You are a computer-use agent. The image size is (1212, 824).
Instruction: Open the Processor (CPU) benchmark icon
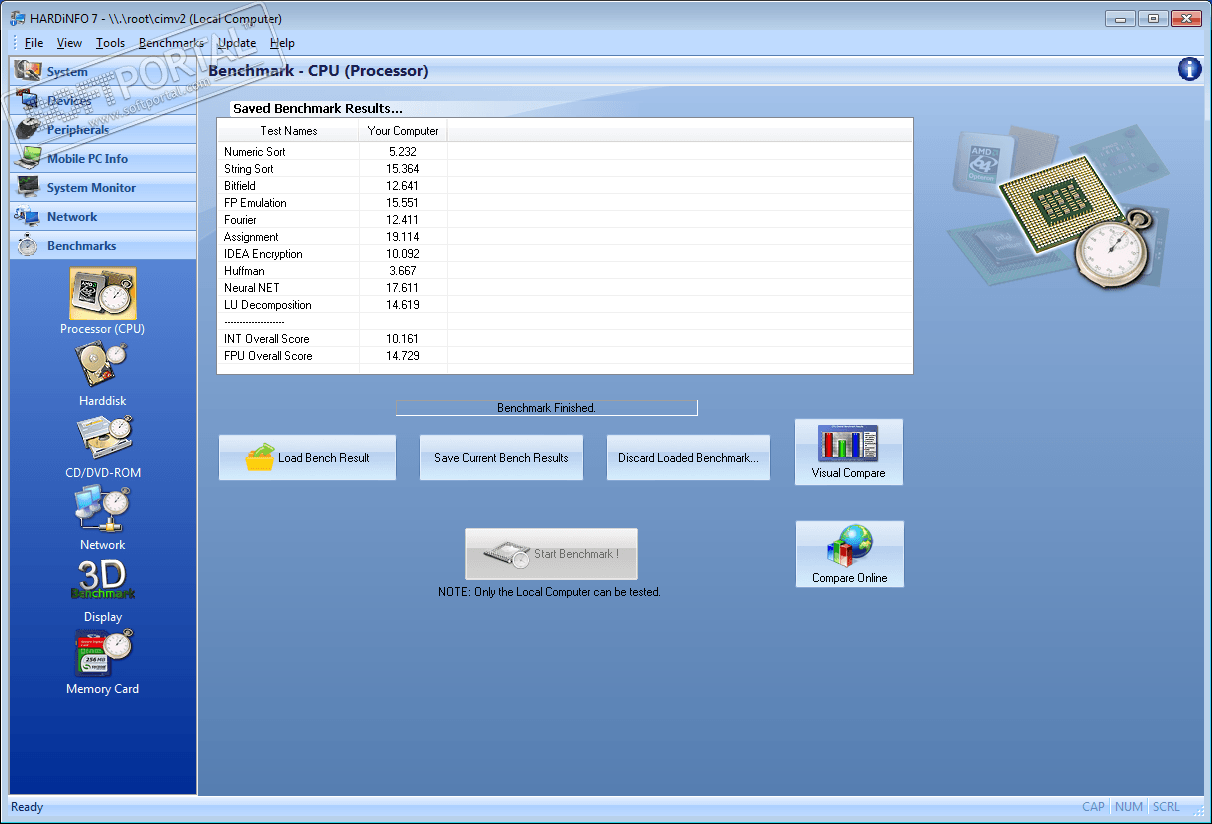pyautogui.click(x=103, y=293)
